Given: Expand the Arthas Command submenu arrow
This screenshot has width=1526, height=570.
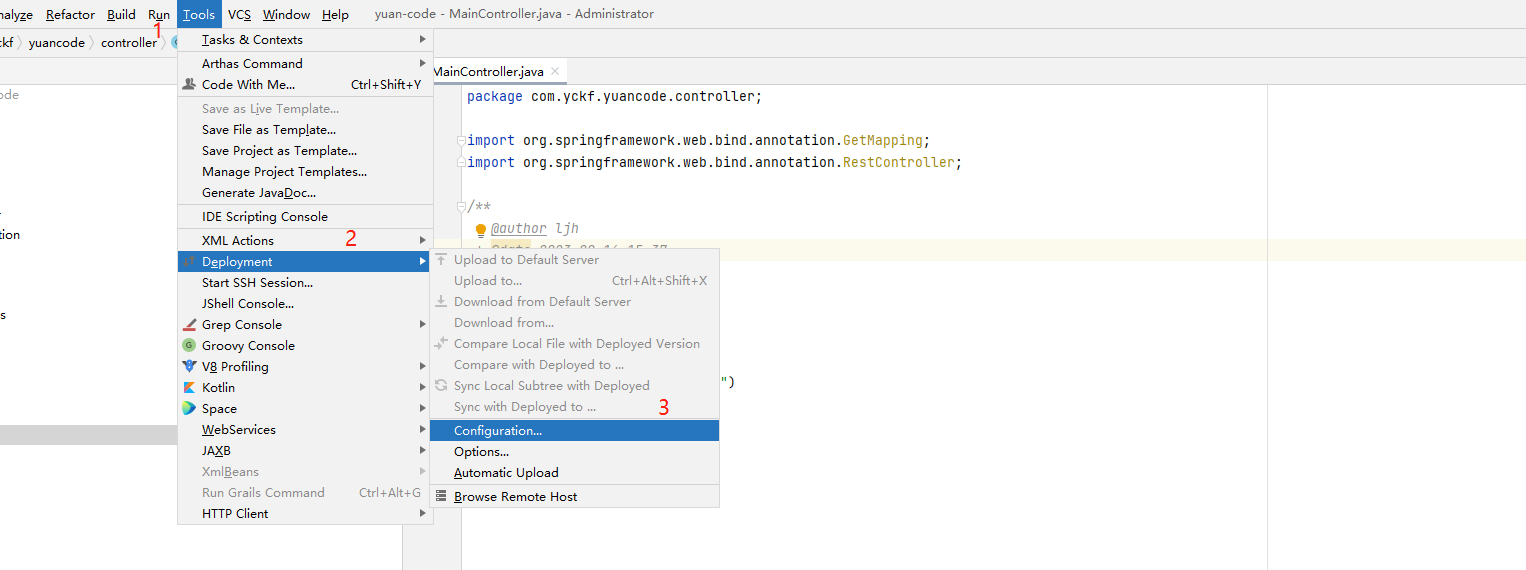Looking at the screenshot, I should pos(423,64).
